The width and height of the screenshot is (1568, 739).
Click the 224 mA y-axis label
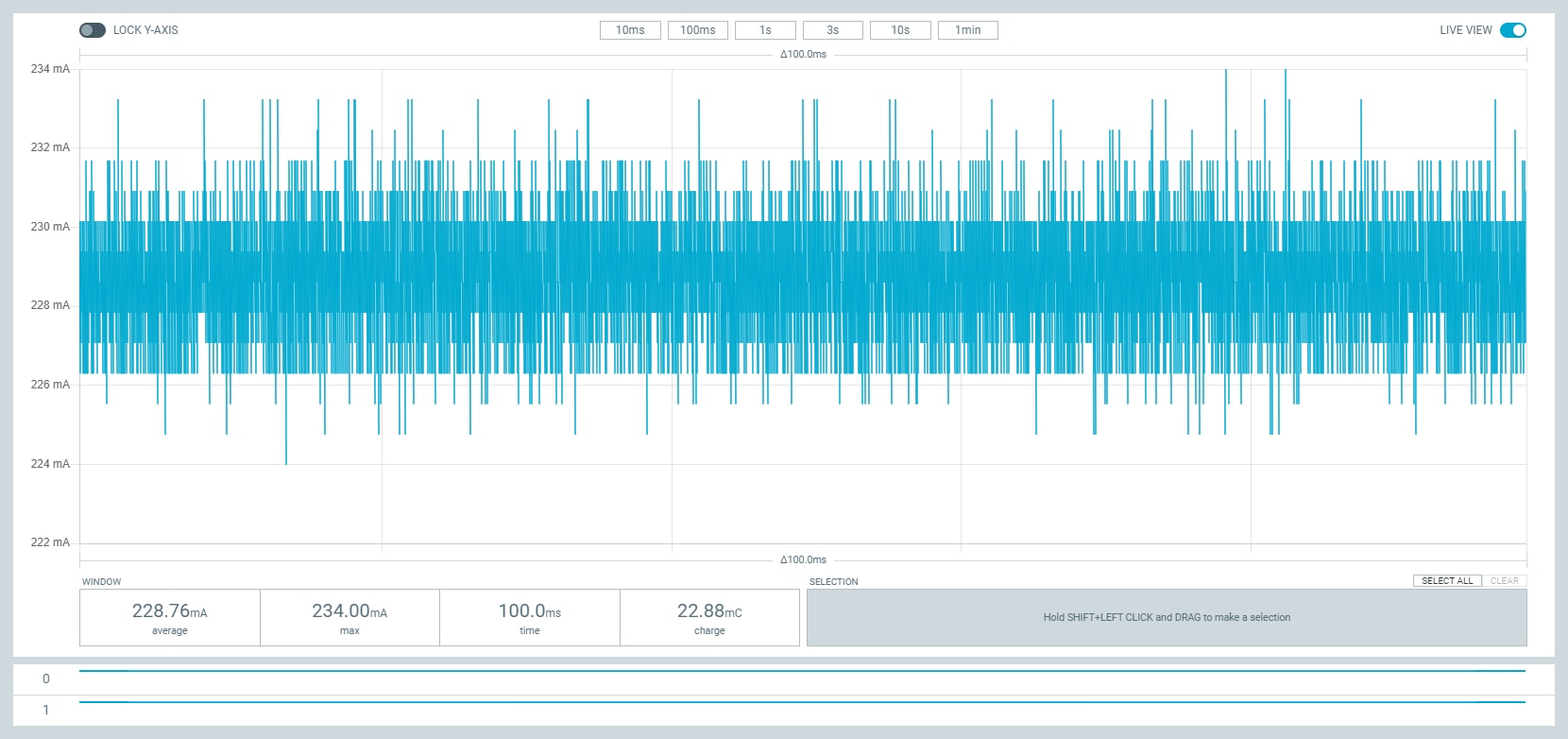(50, 464)
